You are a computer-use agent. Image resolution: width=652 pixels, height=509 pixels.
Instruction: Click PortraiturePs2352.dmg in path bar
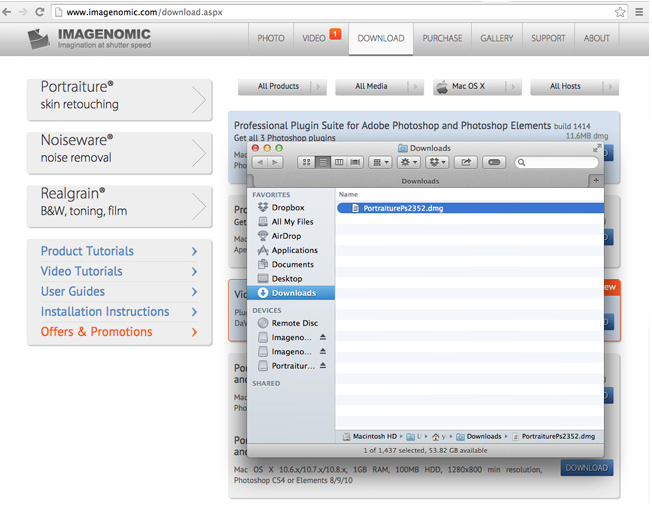click(554, 436)
